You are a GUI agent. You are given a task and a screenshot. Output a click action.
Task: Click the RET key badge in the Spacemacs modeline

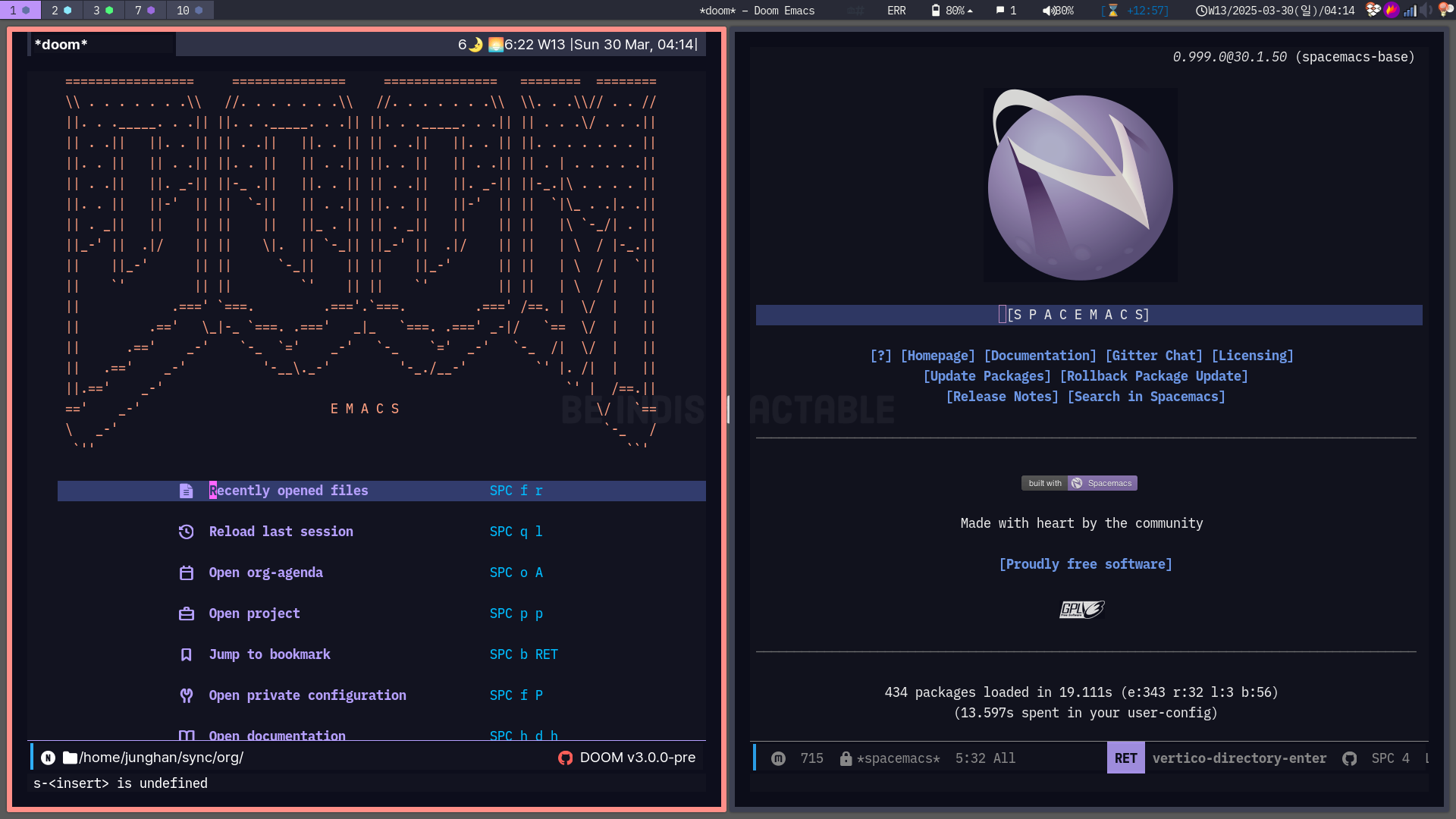[1125, 758]
